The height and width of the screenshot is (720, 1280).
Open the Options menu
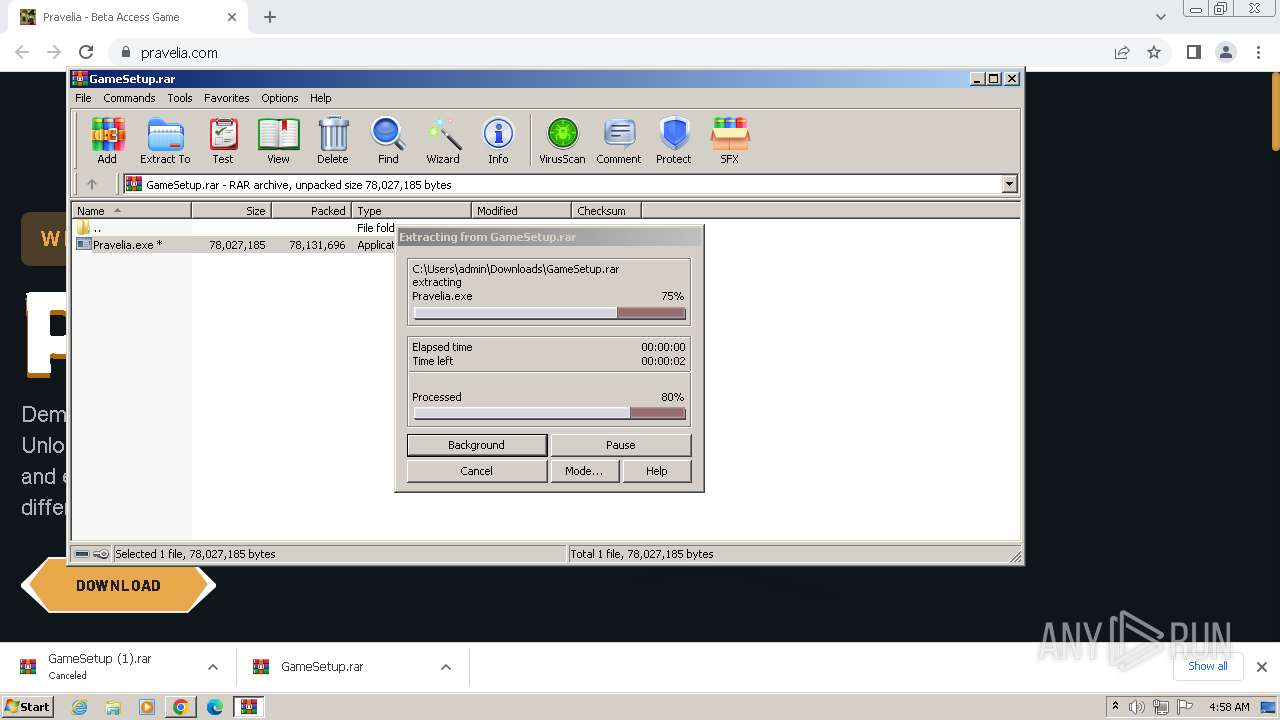point(280,98)
